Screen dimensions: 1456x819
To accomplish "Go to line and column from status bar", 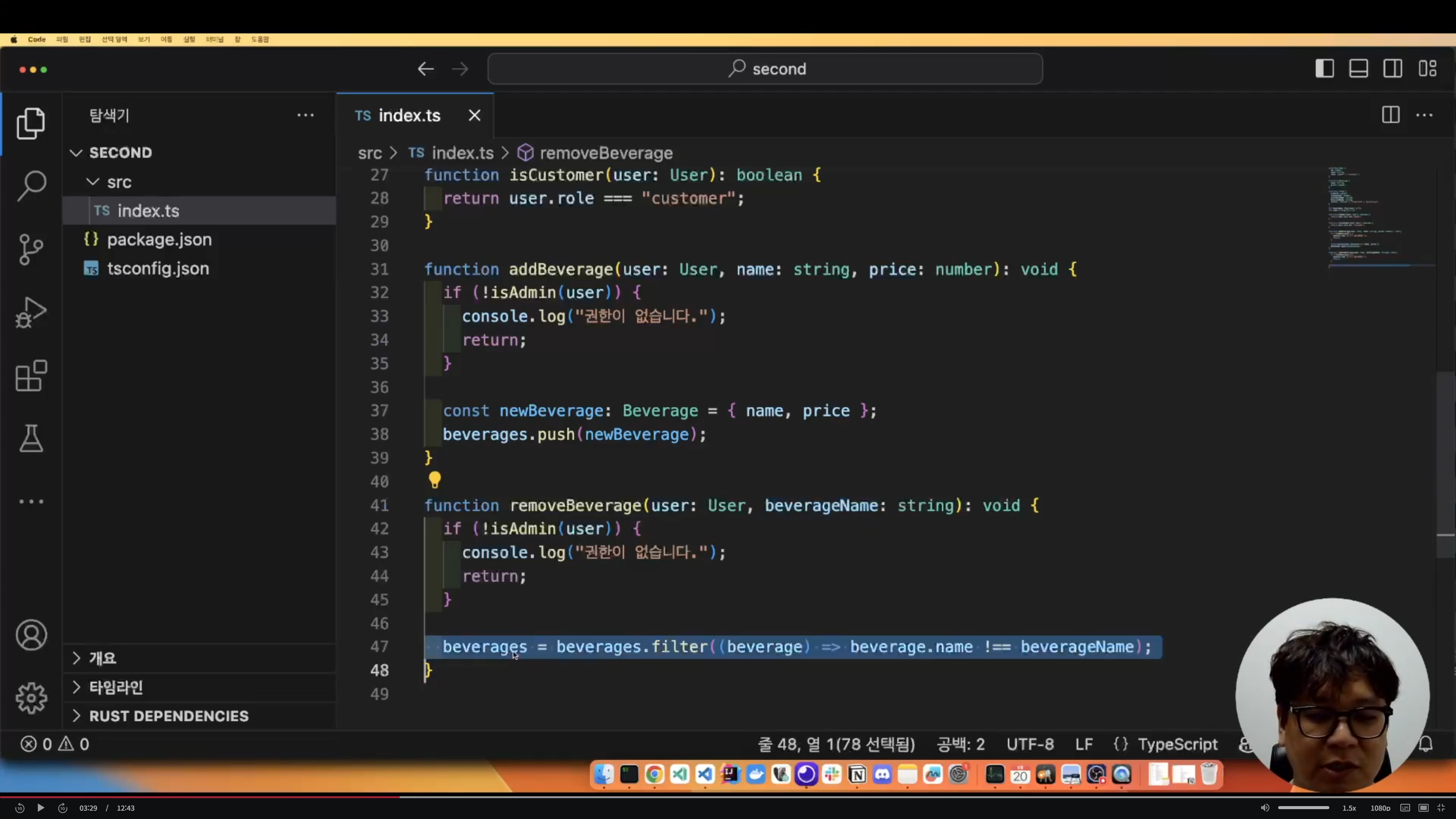I will [x=836, y=744].
